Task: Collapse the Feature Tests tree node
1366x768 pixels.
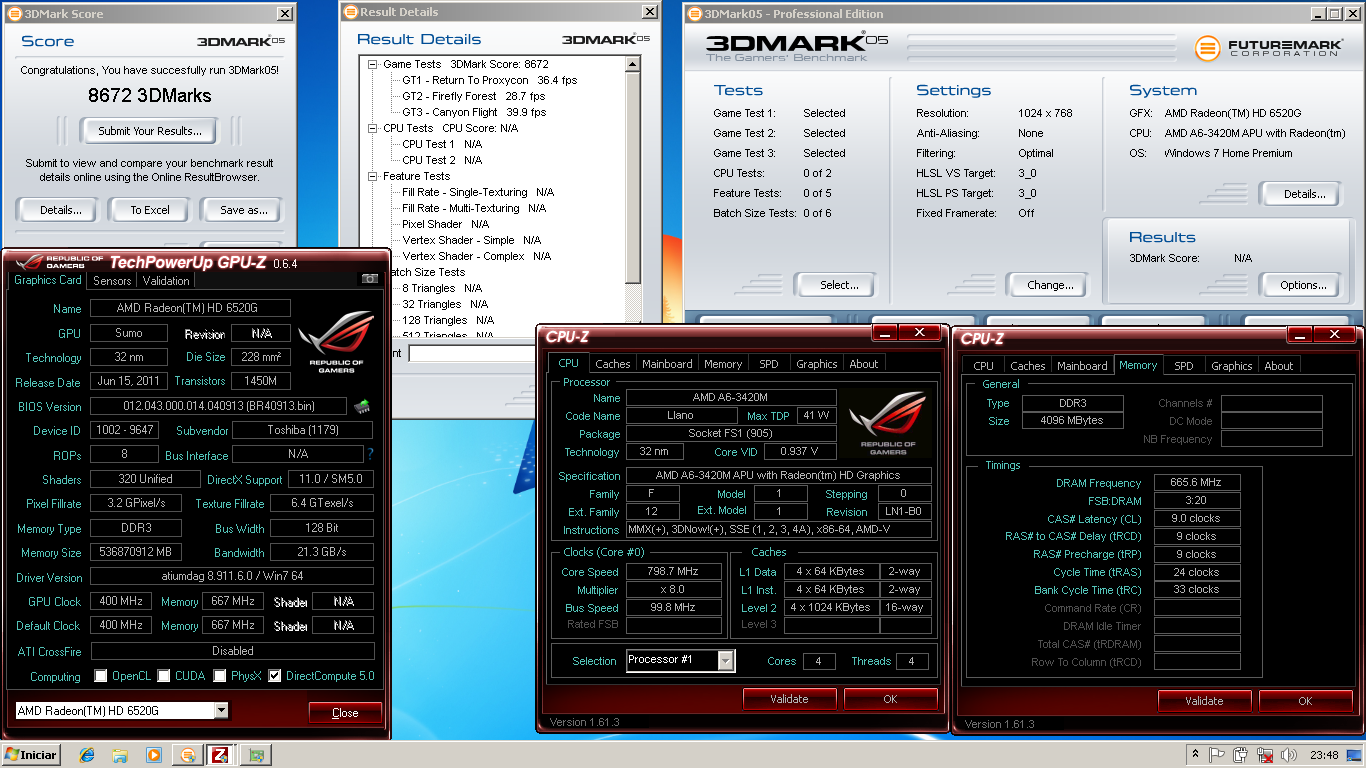Action: [372, 176]
